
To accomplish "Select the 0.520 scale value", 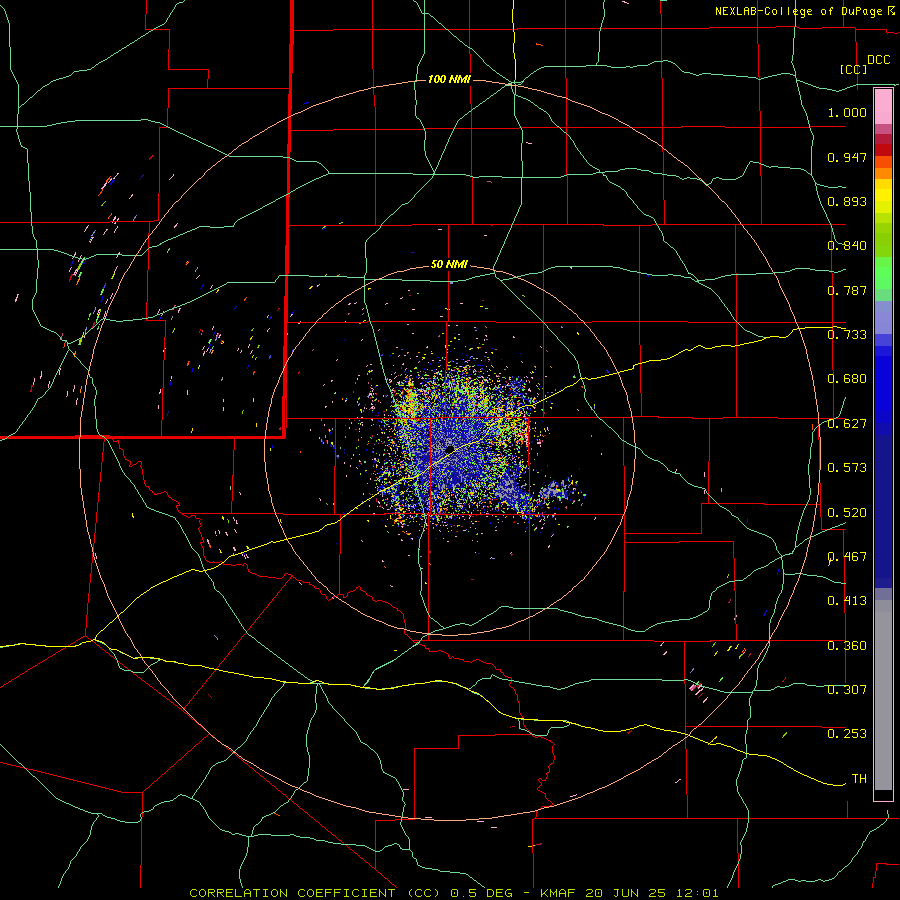I will (847, 513).
